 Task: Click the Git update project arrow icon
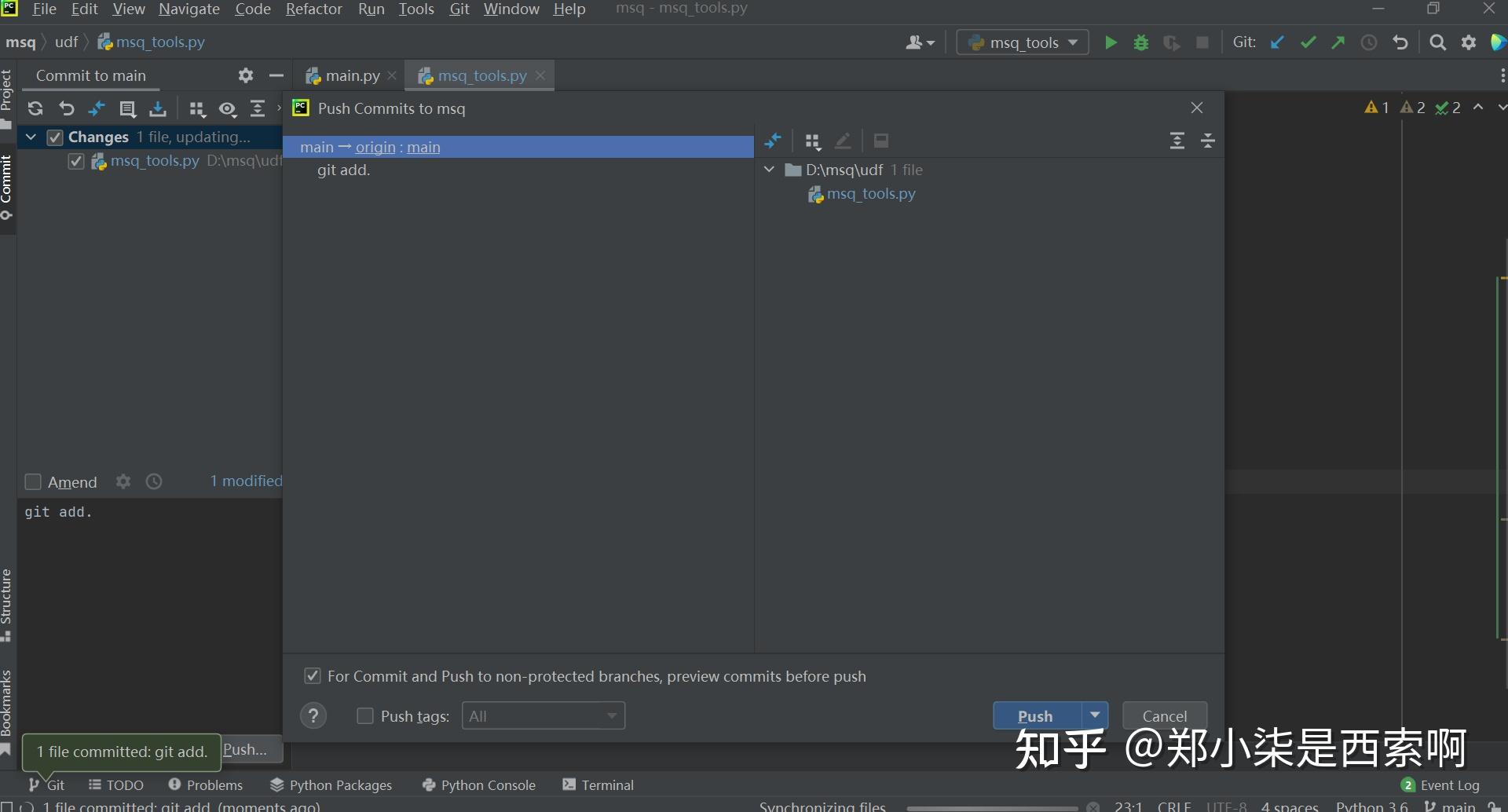pyautogui.click(x=1276, y=42)
